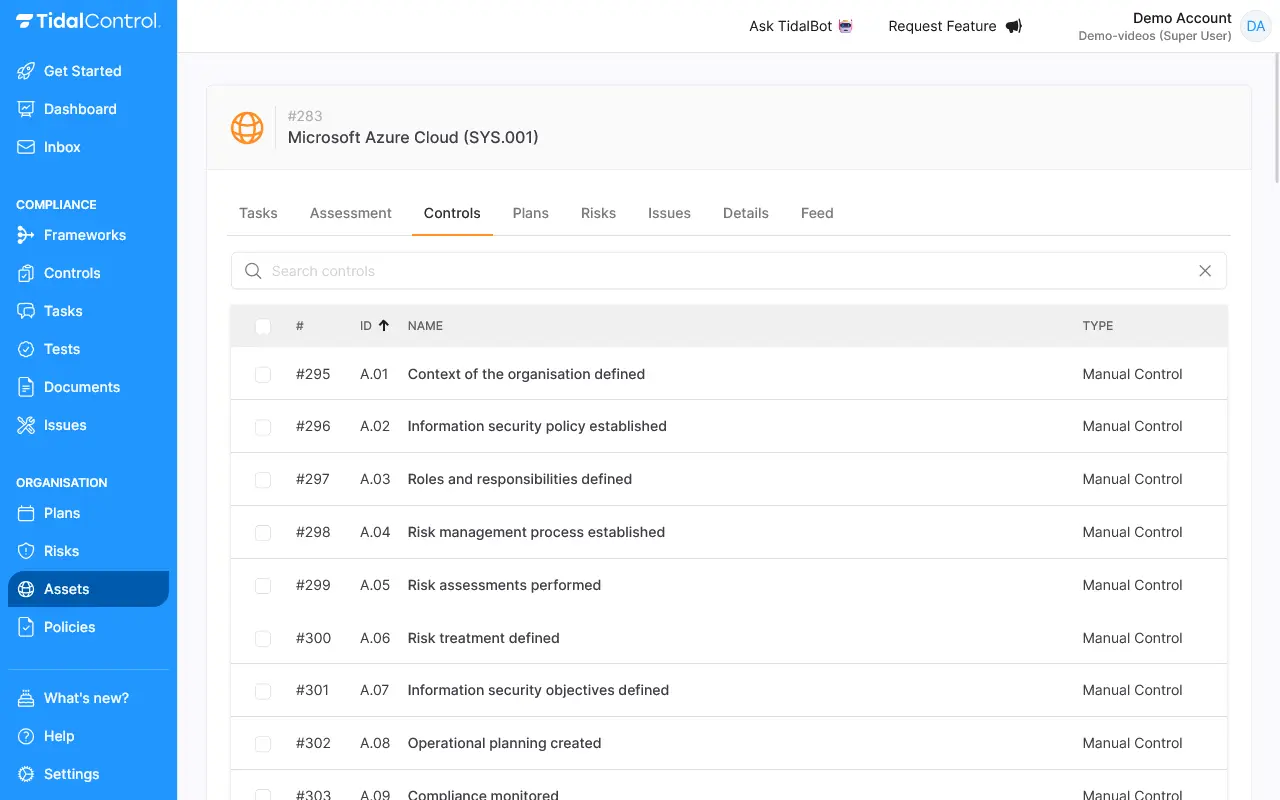Check the box for Risk assessments performed

263,586
